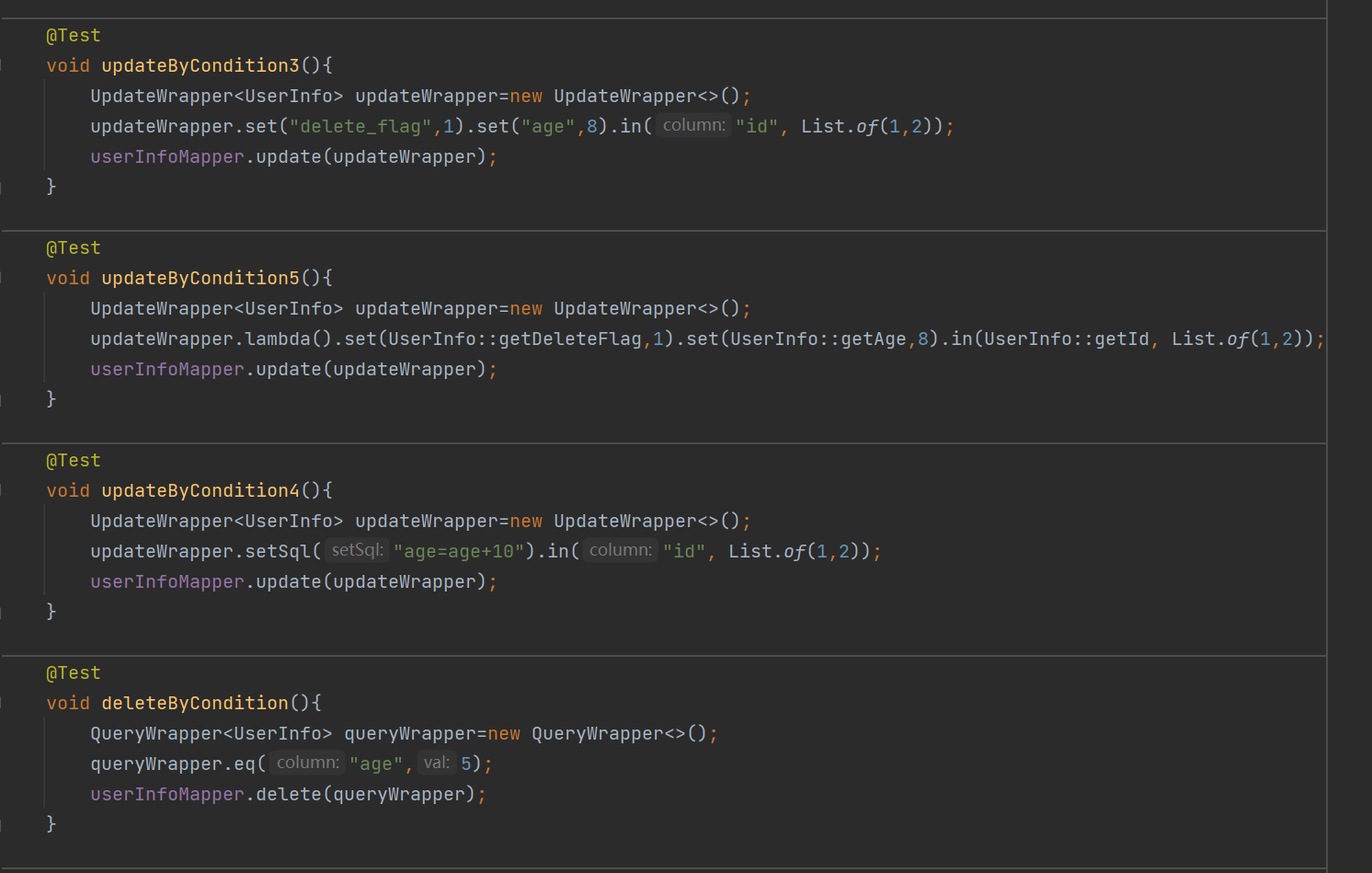Image resolution: width=1372 pixels, height=873 pixels.
Task: Collapse the updateByCondition5 method fold marker
Action: tap(2, 278)
